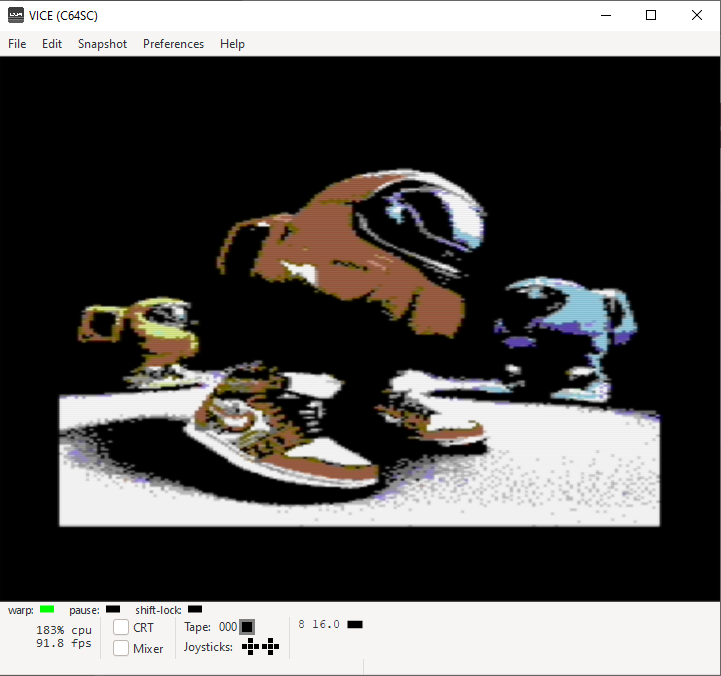Open the Preferences menu
721x676 pixels.
(x=173, y=44)
